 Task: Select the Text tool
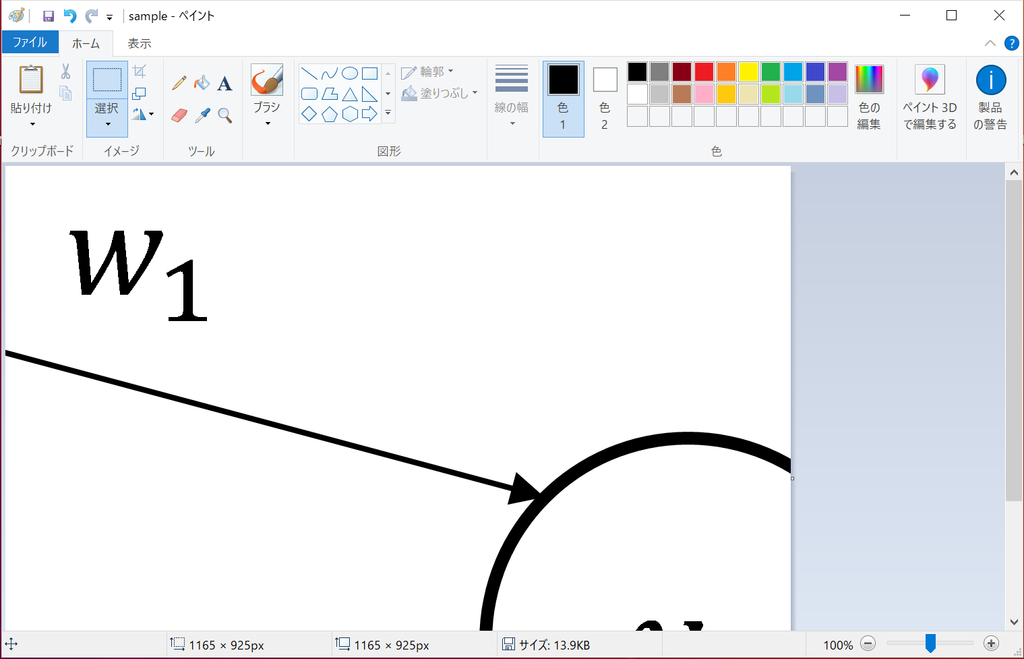coord(225,83)
